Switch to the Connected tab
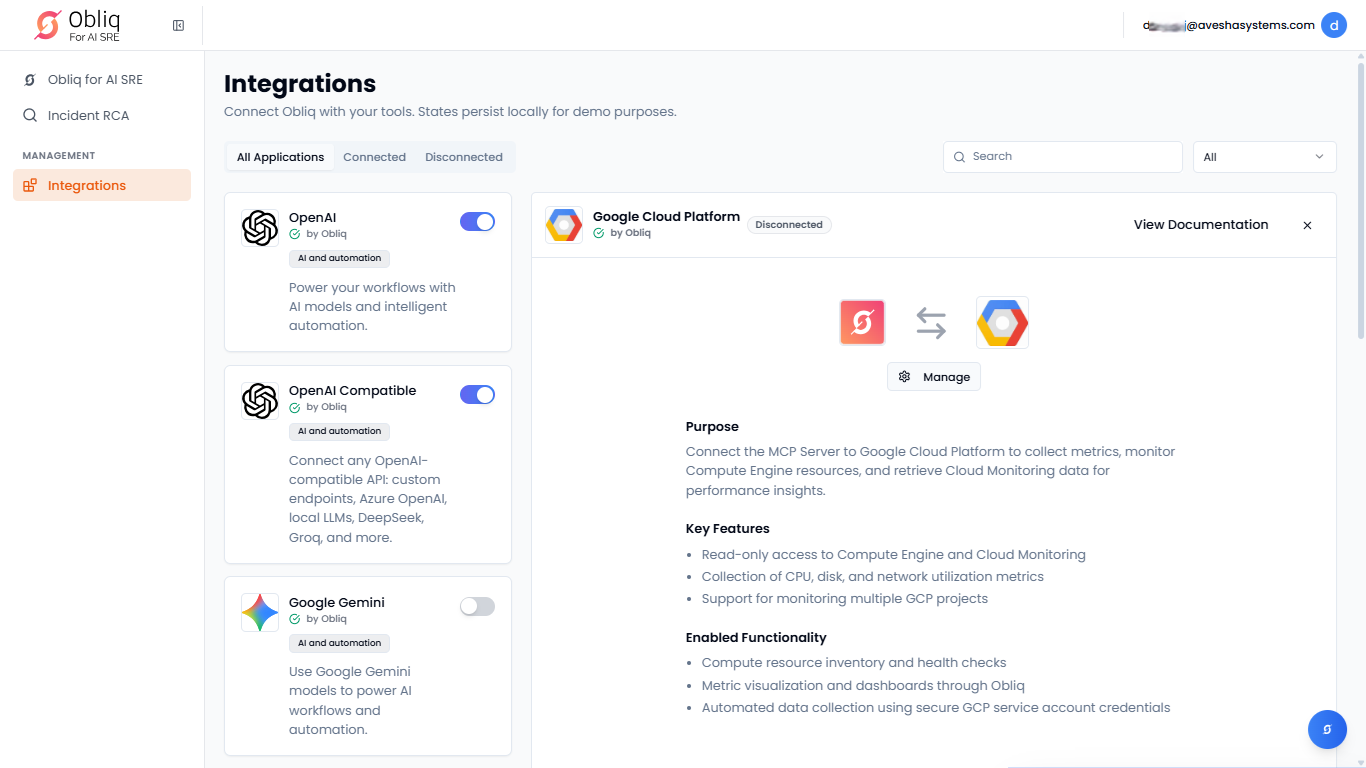 coord(374,157)
